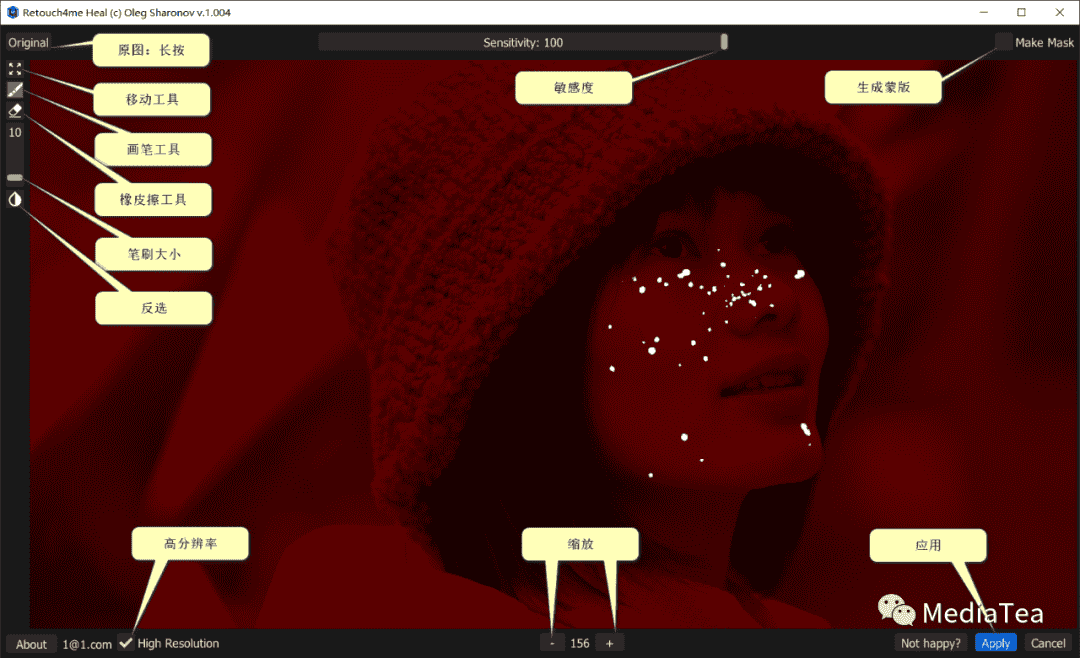1080x658 pixels.
Task: Maximize the Retouch4me Heal window
Action: (x=1021, y=12)
